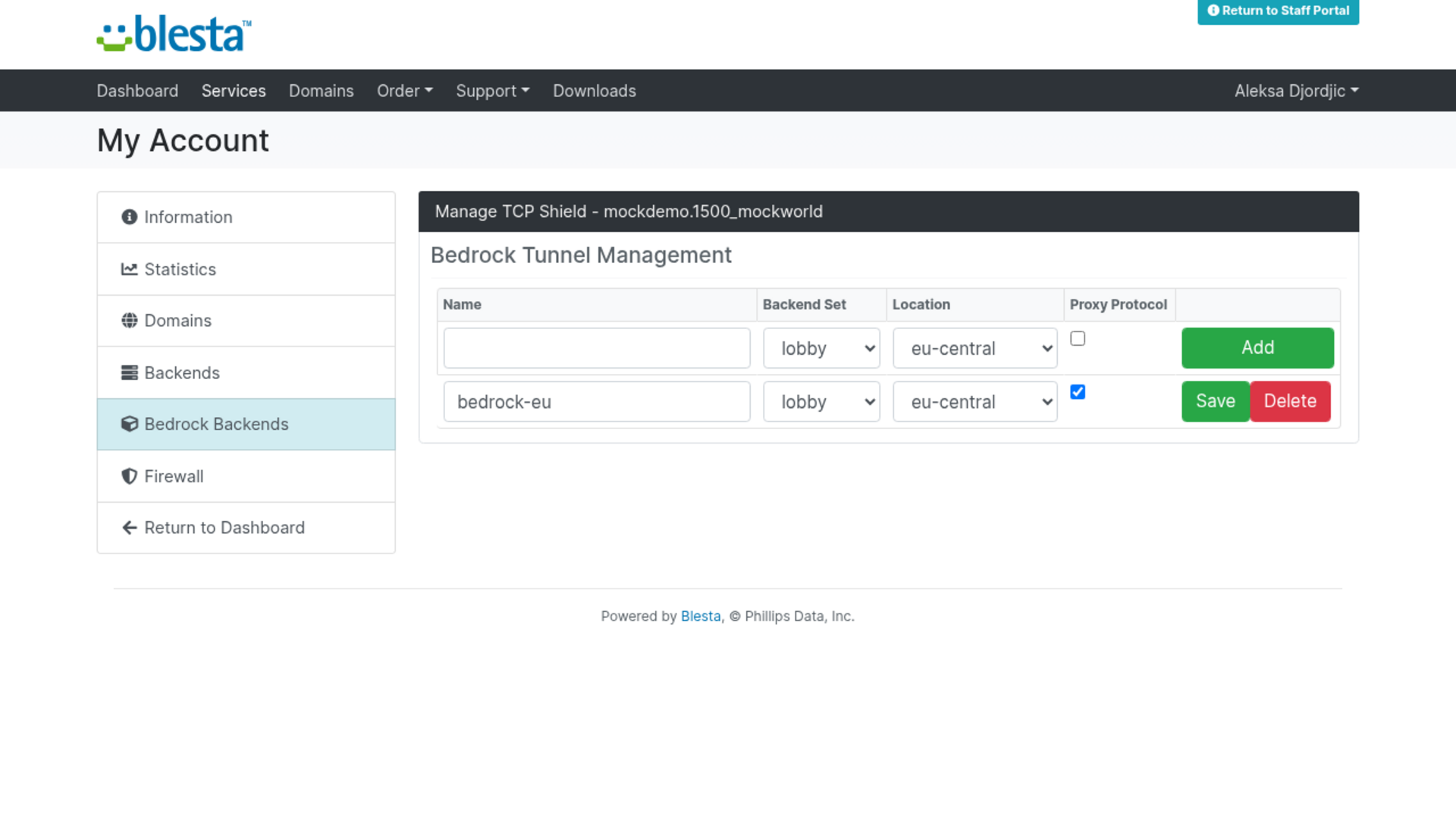This screenshot has height=819, width=1456.
Task: Enable Proxy Protocol for the new tunnel row
Action: pos(1078,338)
